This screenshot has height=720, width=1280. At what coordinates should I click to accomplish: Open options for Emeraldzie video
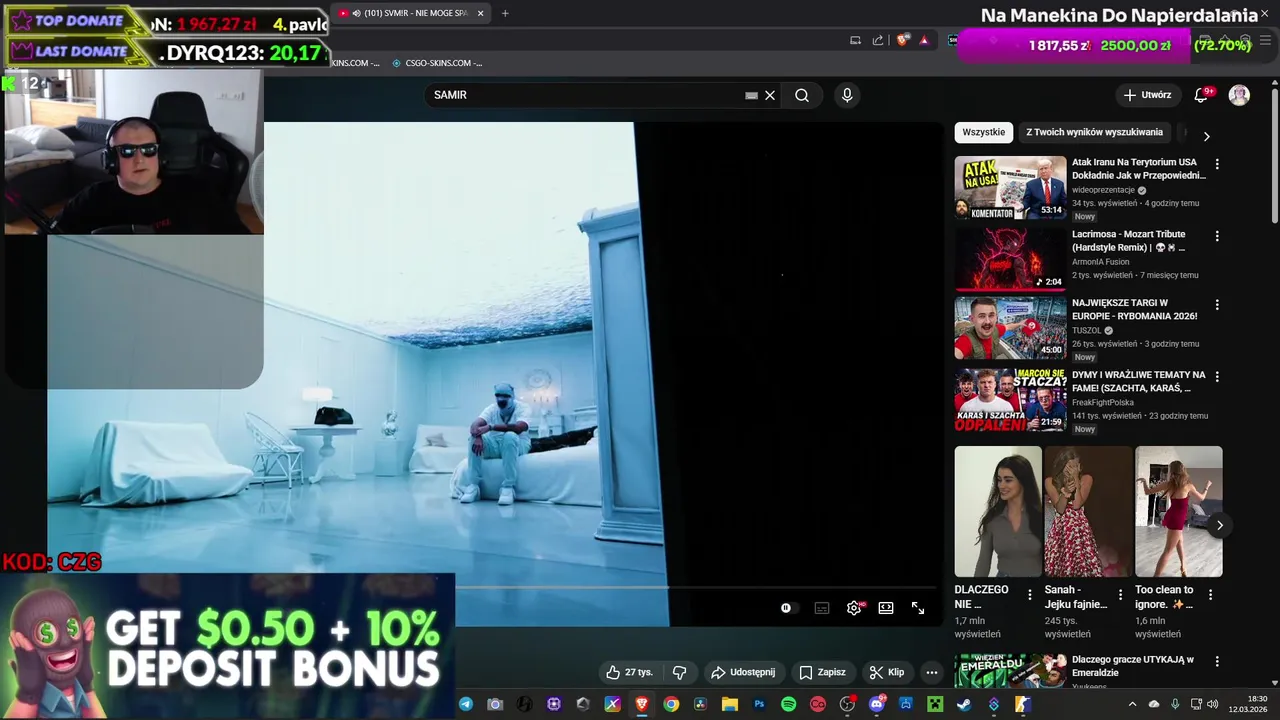click(x=1217, y=661)
